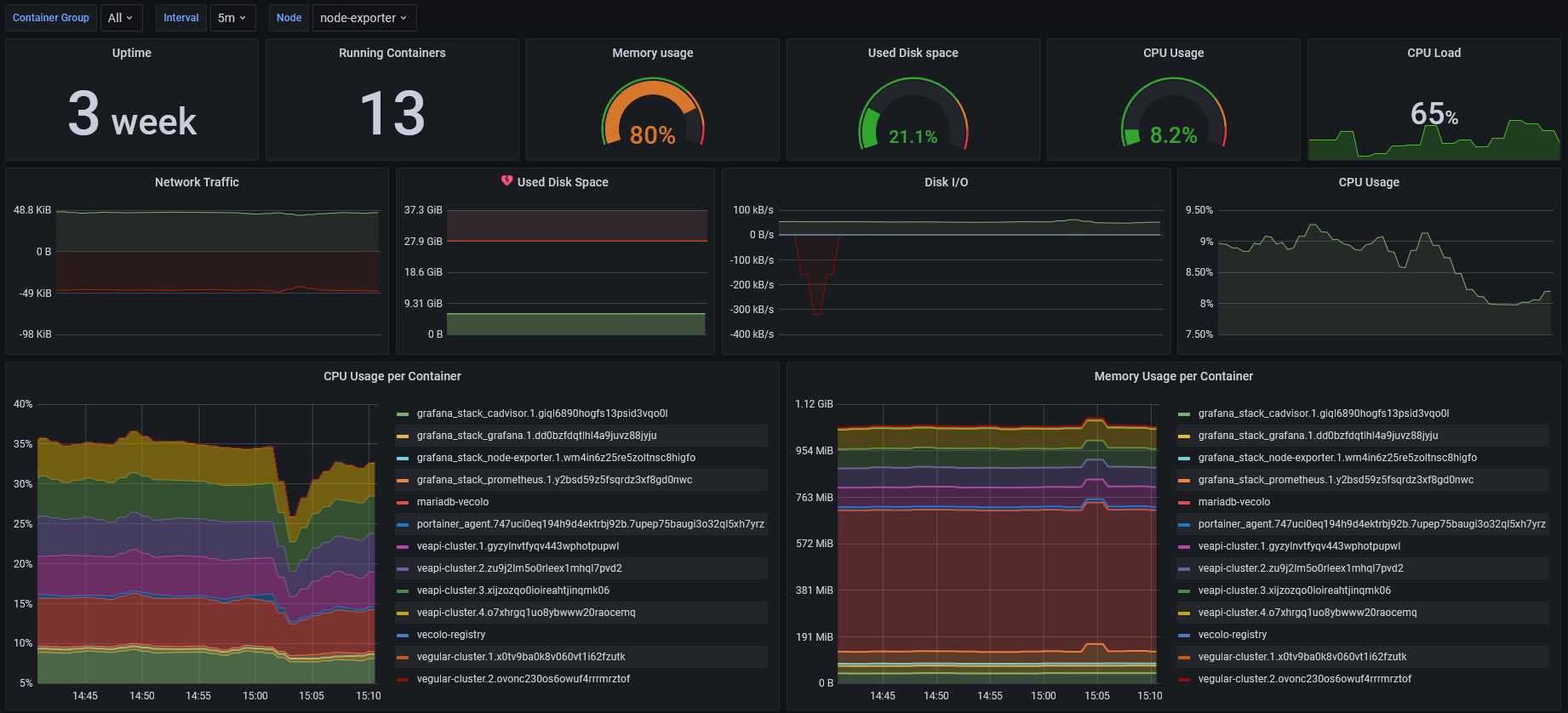Viewport: 1568px width, 713px height.
Task: Open the Used Disk space gauge panel title
Action: click(x=913, y=53)
